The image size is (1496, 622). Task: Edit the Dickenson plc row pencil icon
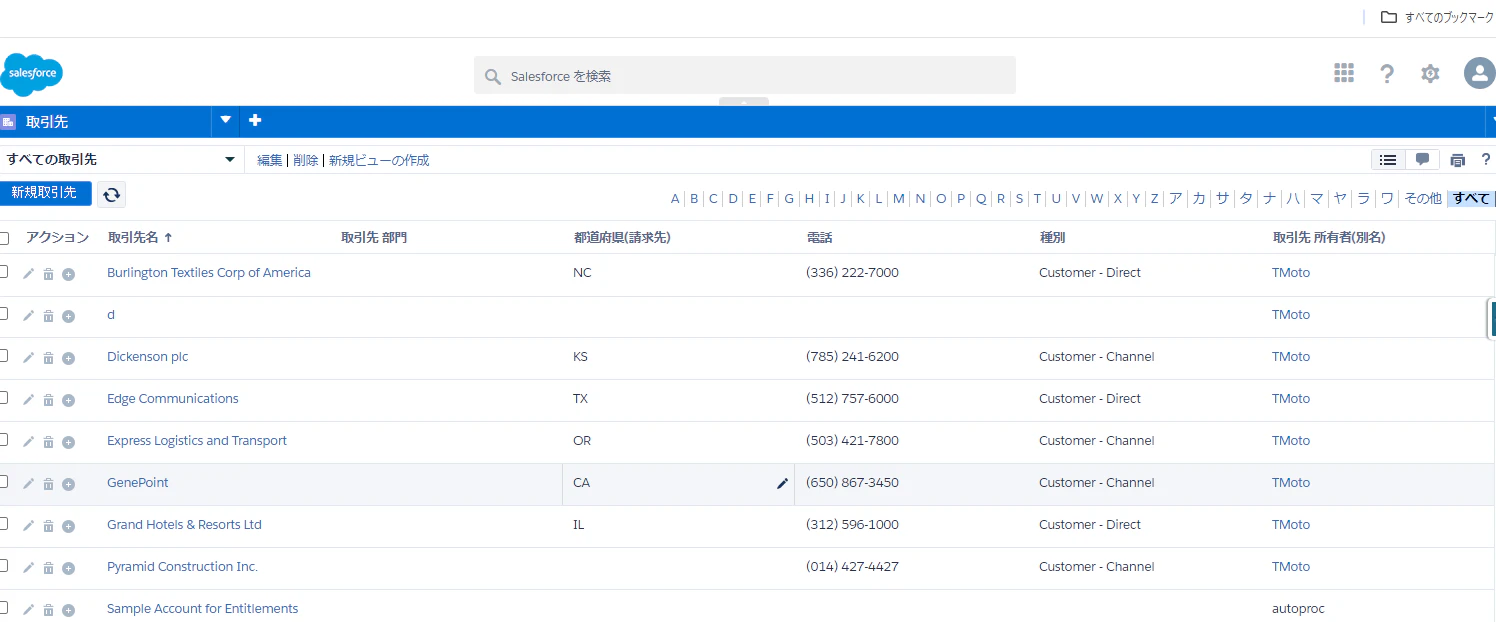click(28, 357)
